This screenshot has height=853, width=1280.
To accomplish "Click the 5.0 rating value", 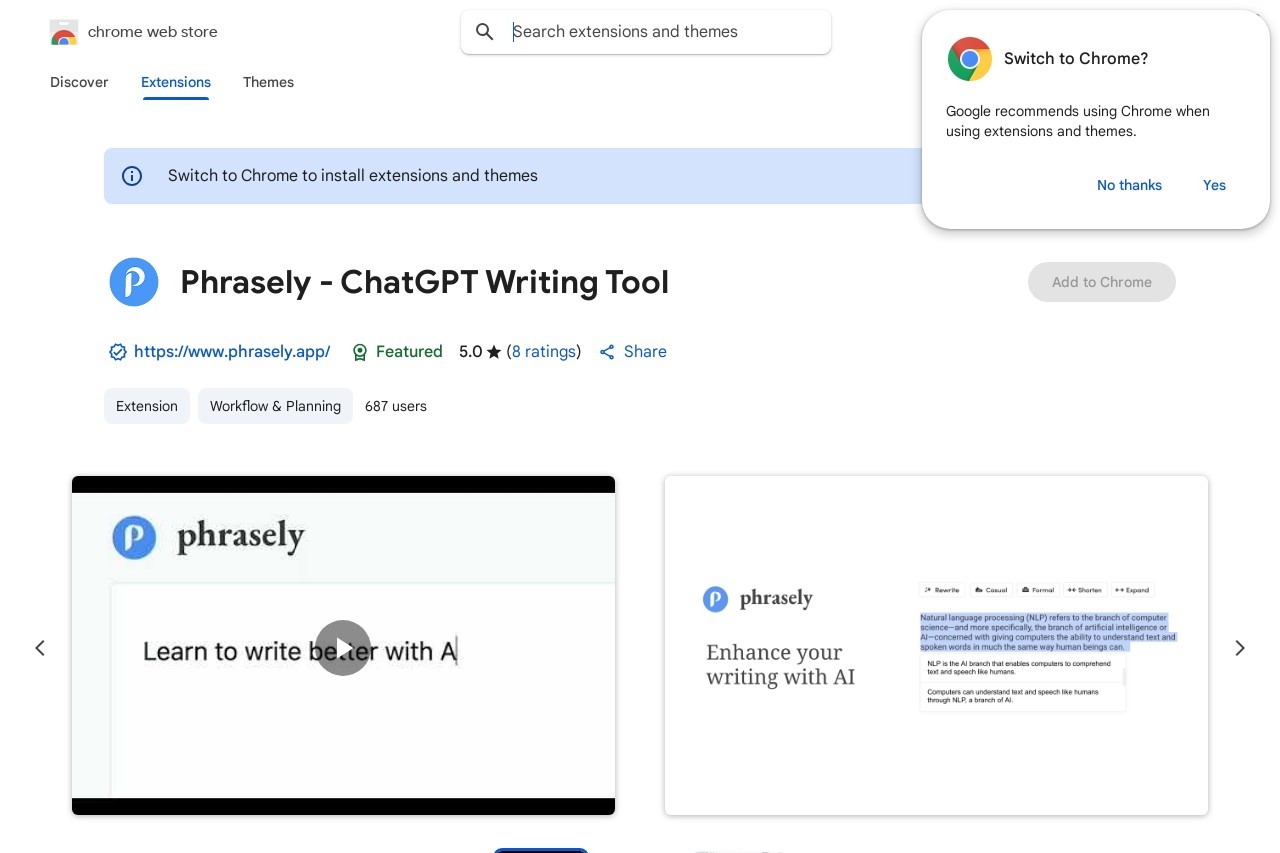I will 471,352.
